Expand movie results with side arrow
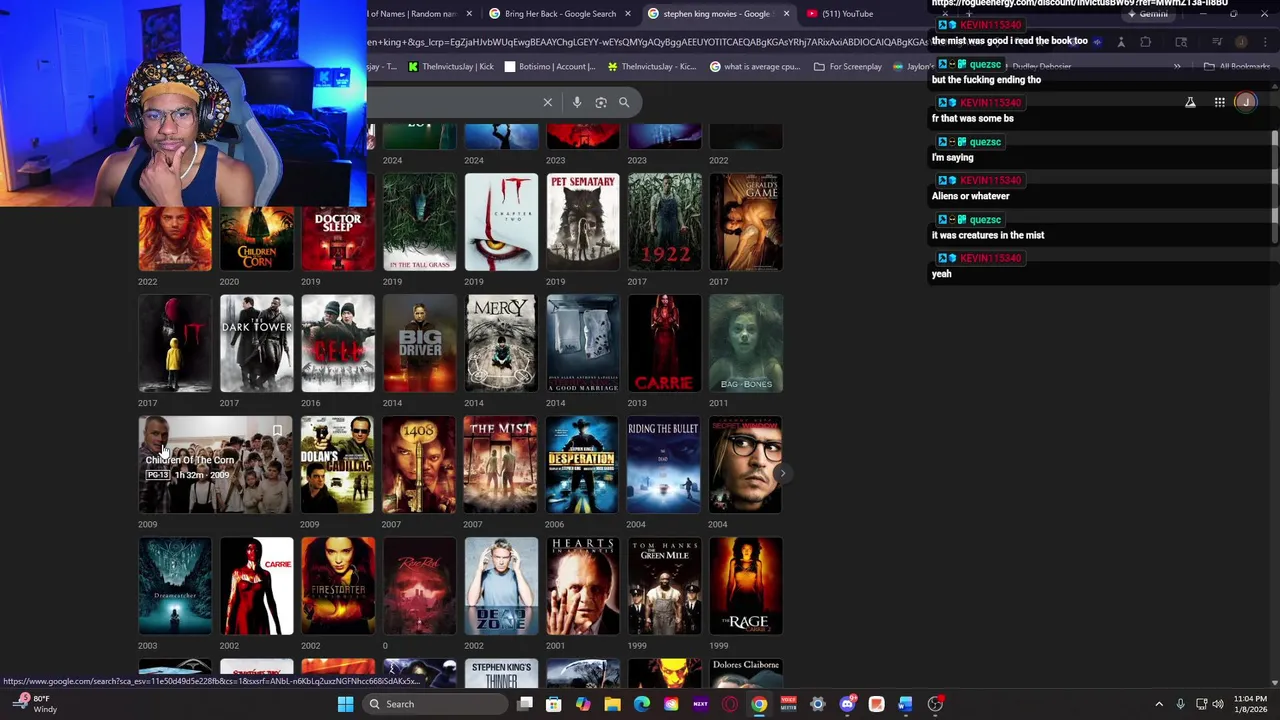The height and width of the screenshot is (720, 1280). (784, 473)
